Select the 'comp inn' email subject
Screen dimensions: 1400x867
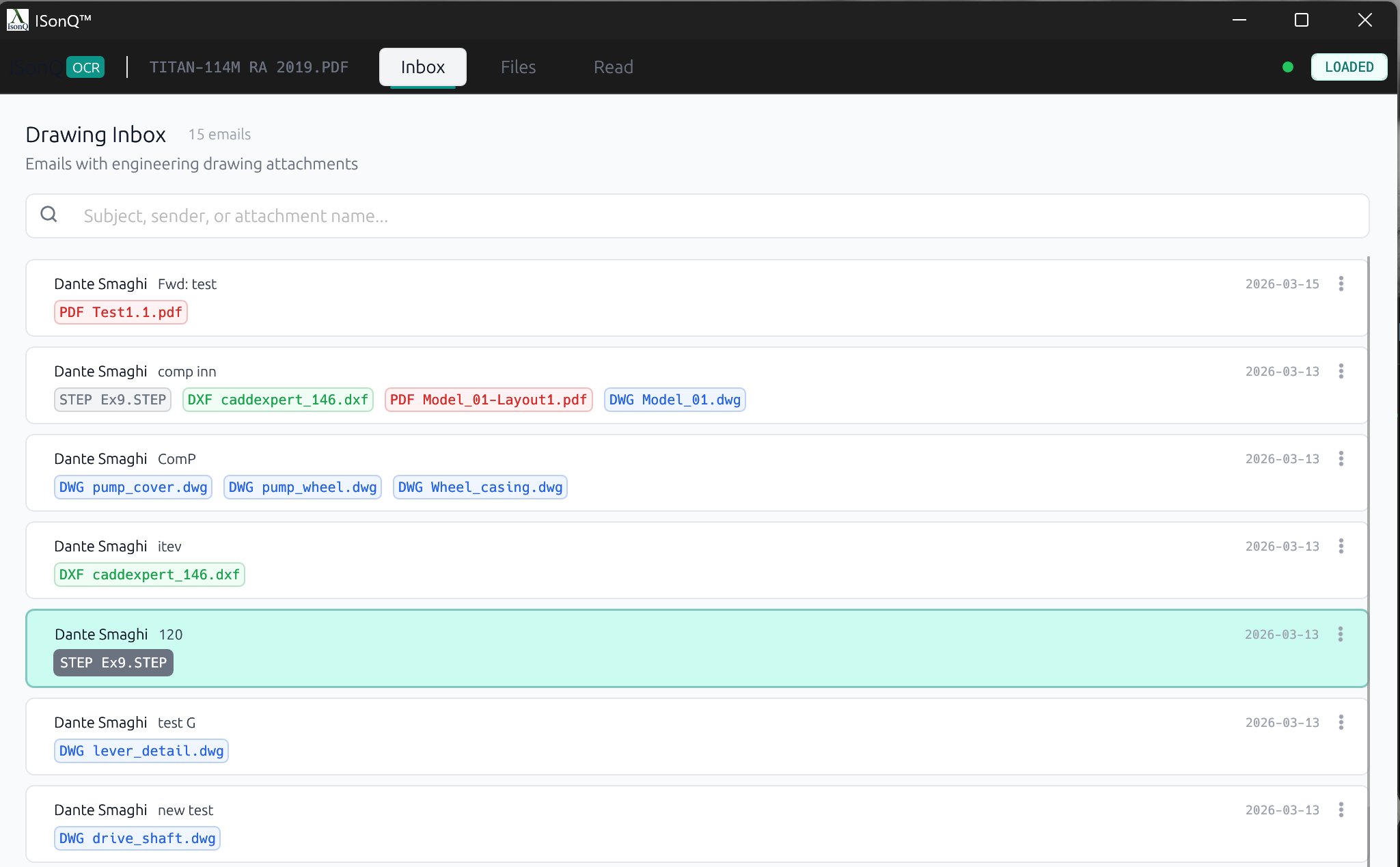click(x=187, y=371)
